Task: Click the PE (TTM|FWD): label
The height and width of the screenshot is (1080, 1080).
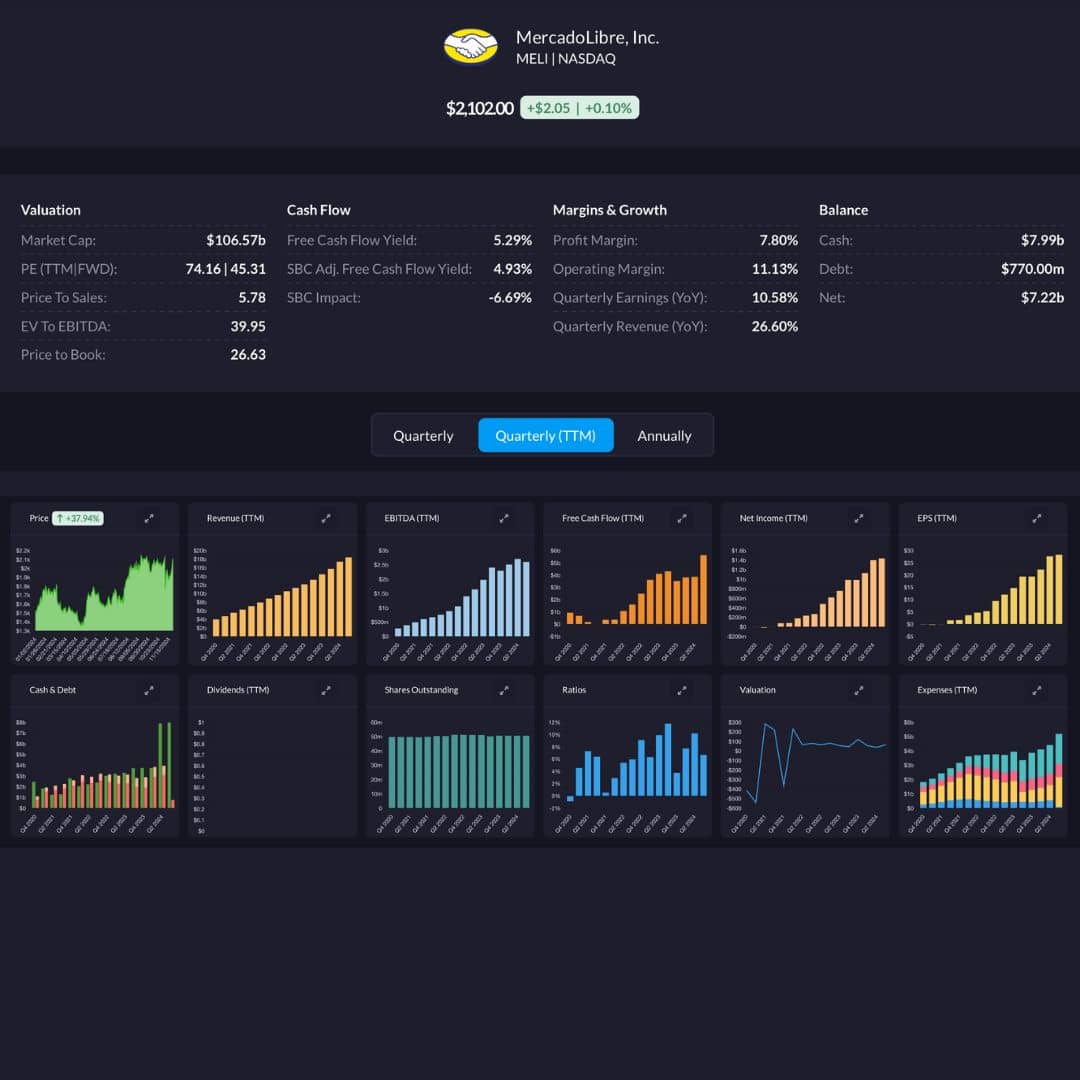Action: tap(69, 269)
